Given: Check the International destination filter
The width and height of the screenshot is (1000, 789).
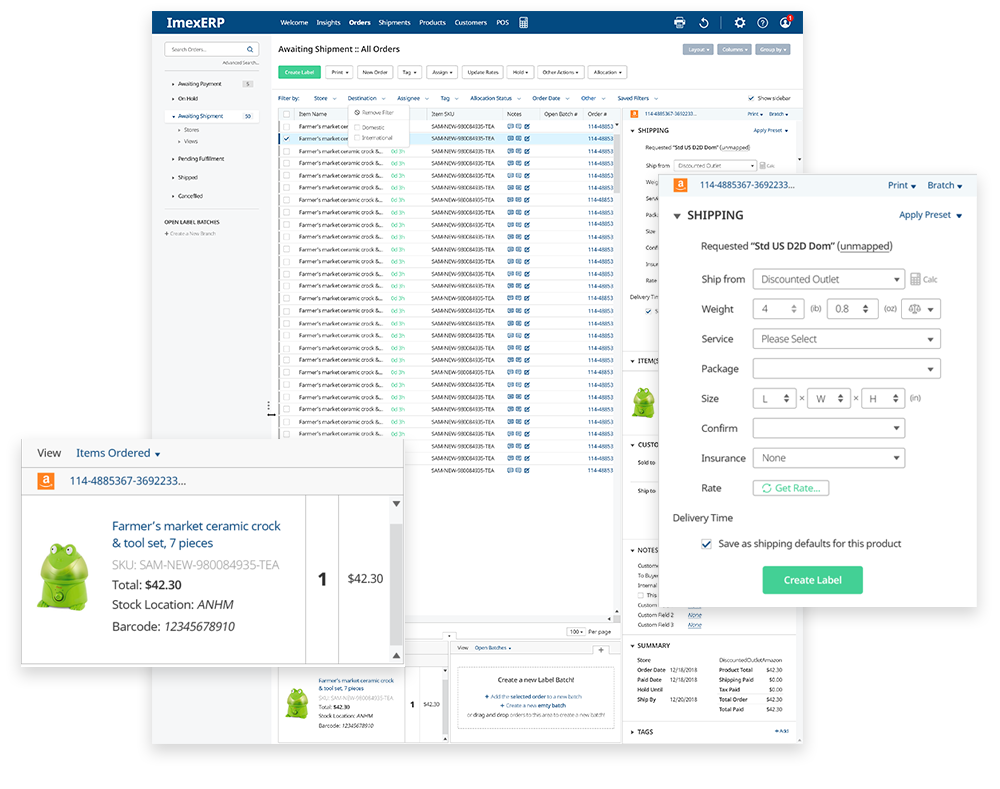Looking at the screenshot, I should click(x=357, y=138).
